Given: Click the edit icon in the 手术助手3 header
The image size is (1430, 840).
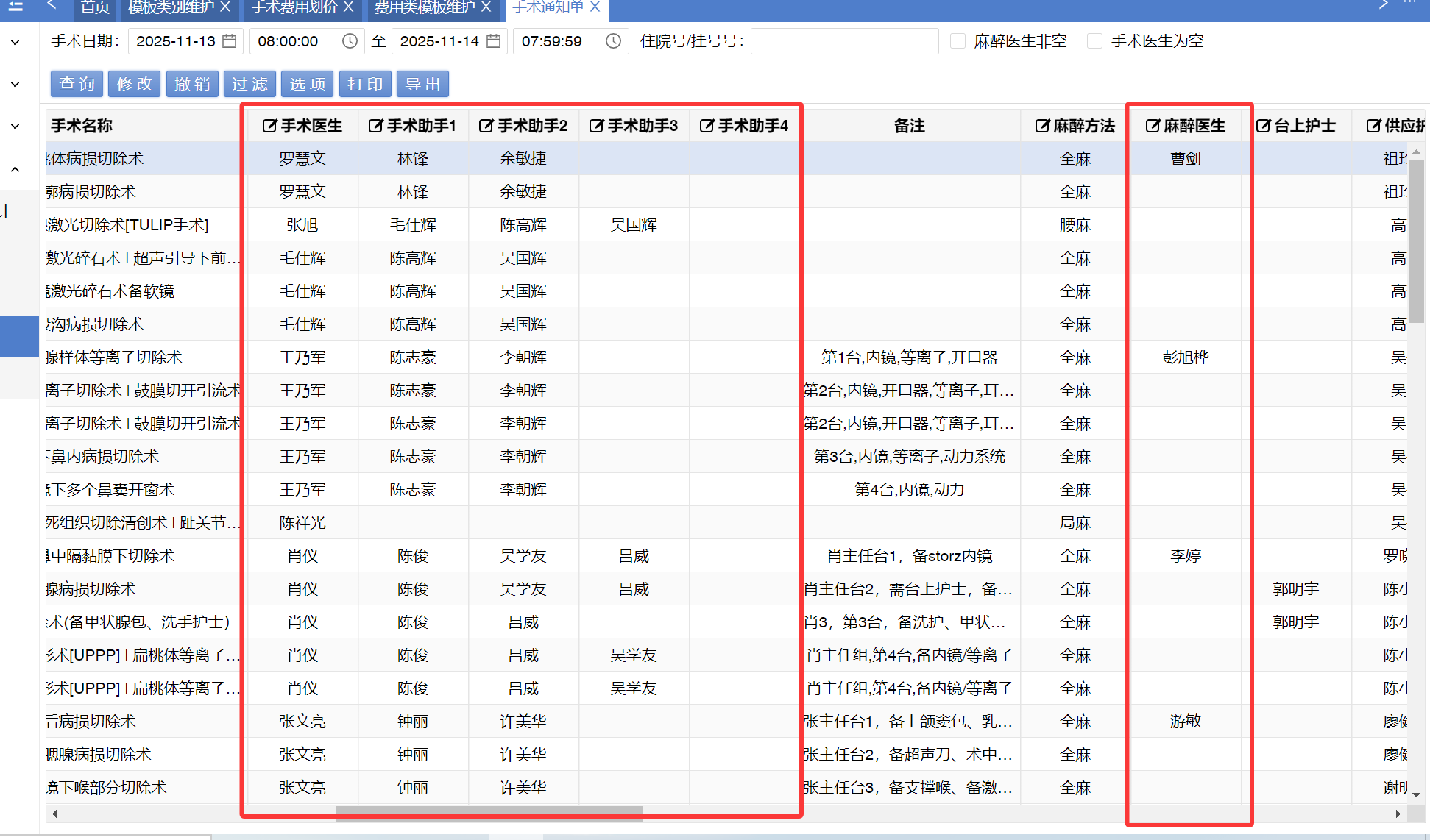Looking at the screenshot, I should [596, 126].
